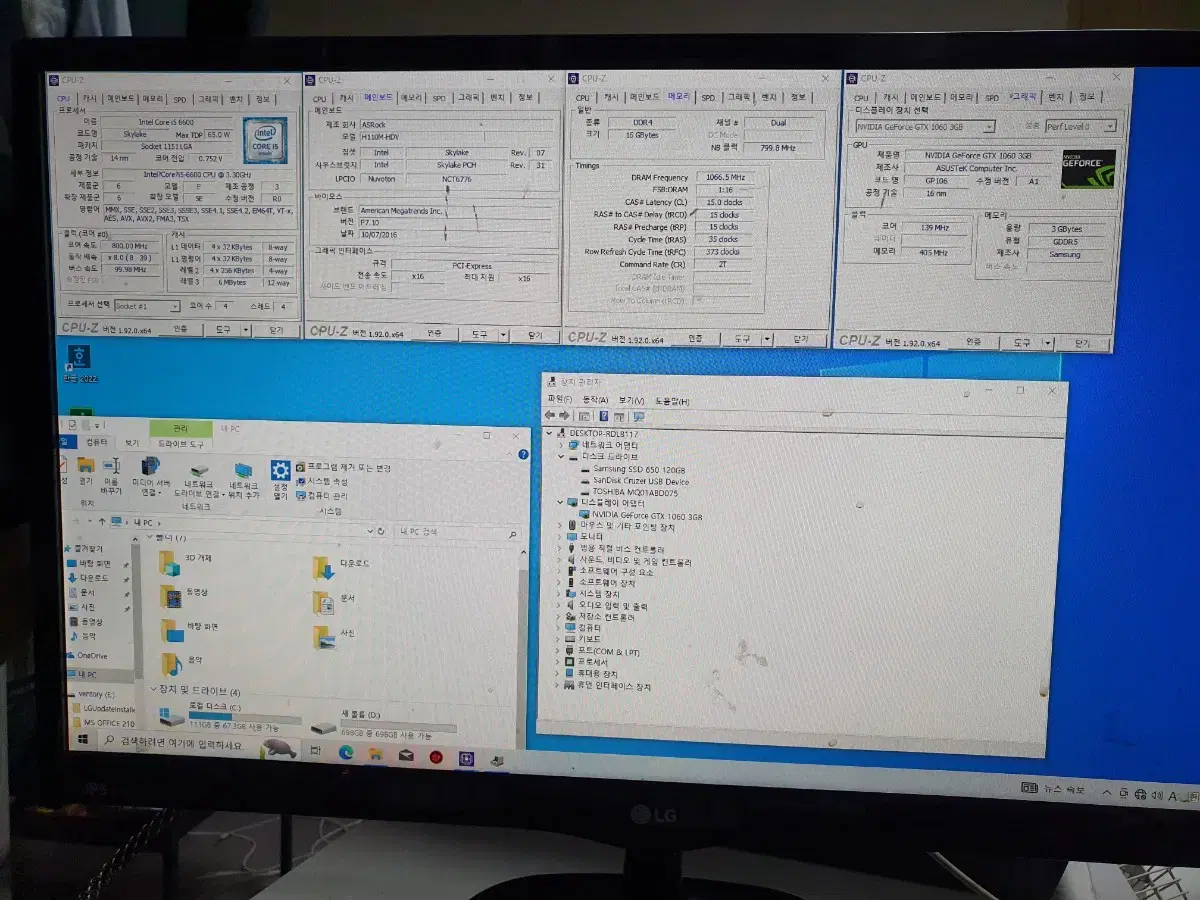Expand 네트워크 어댑터 in Device Manager
This screenshot has height=900, width=1200.
point(561,444)
